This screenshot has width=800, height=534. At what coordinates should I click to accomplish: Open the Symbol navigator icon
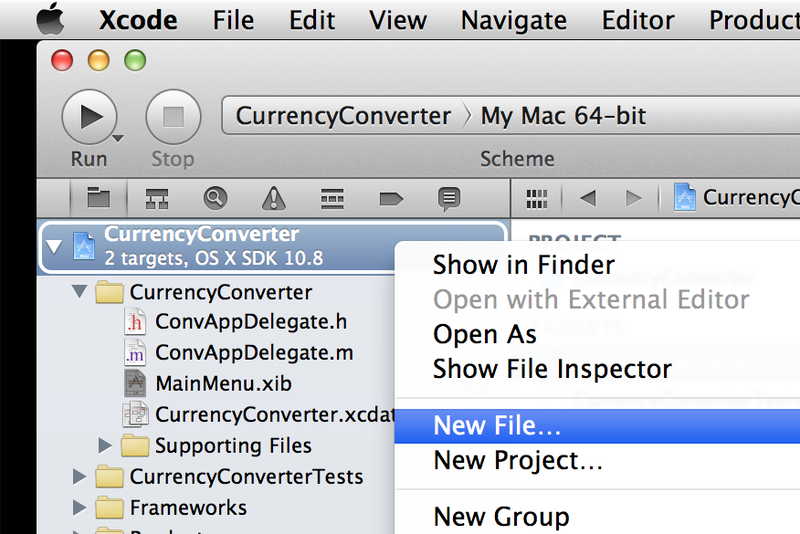coord(156,197)
